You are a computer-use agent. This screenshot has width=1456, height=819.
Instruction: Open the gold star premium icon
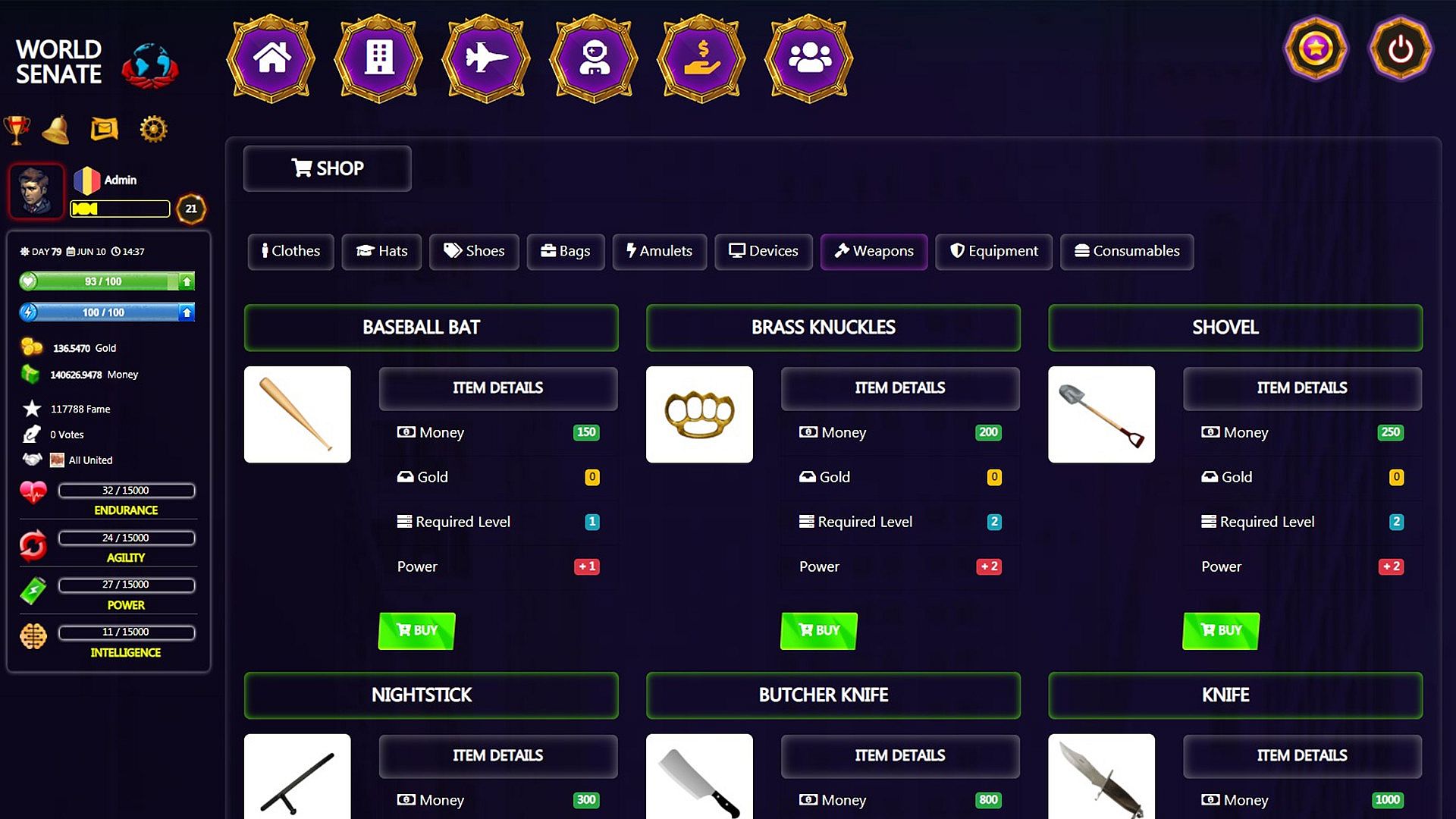coord(1316,49)
